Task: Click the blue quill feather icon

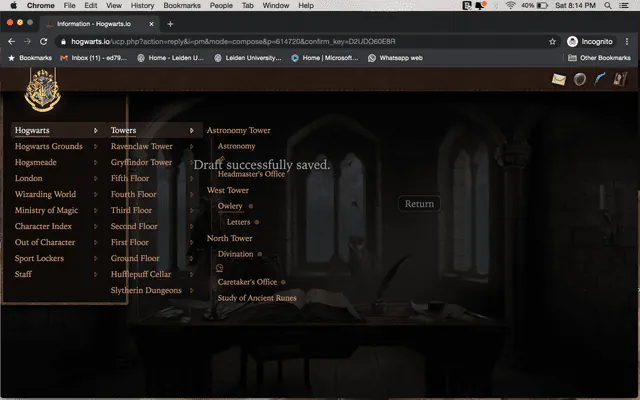Action: click(x=600, y=79)
